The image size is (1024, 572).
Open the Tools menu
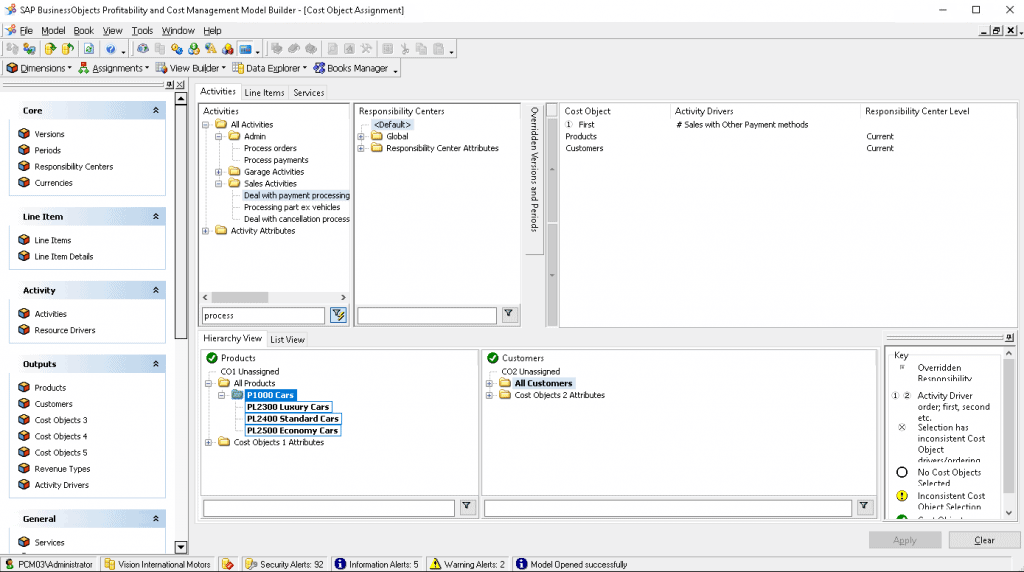(x=142, y=31)
